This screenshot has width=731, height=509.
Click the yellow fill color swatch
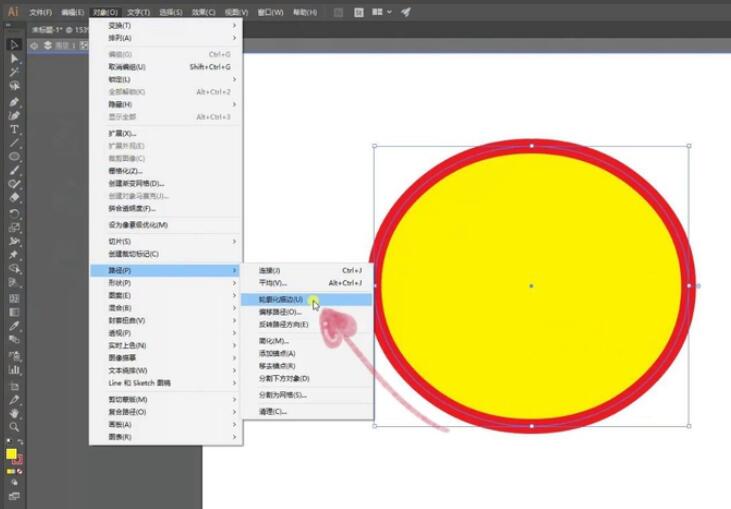point(11,454)
